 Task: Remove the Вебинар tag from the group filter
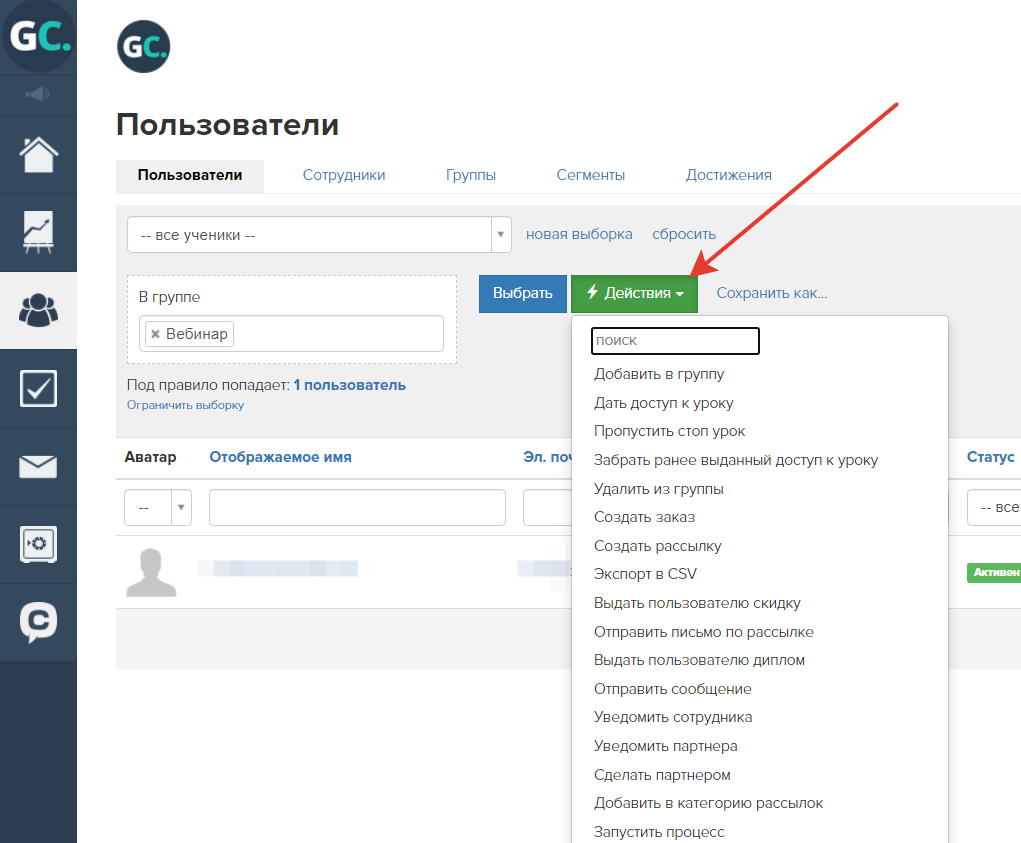[x=156, y=334]
